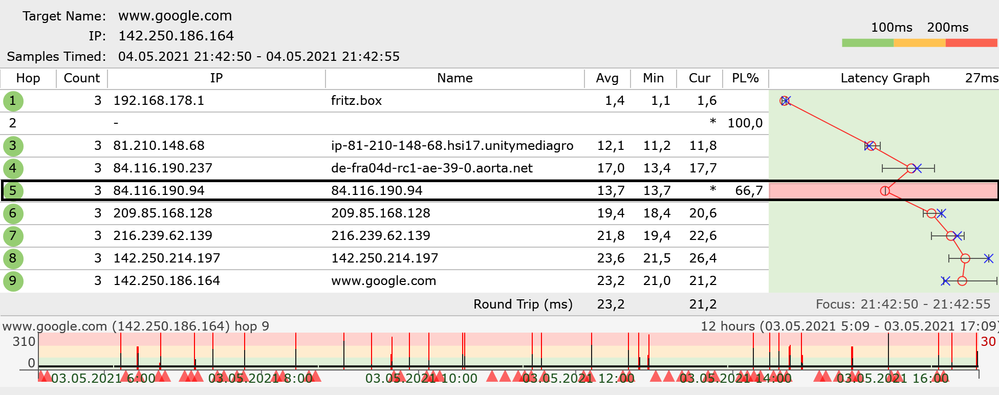999x395 pixels.
Task: Click timeline at 03.05.2021 10:00 label
Action: pyautogui.click(x=421, y=378)
